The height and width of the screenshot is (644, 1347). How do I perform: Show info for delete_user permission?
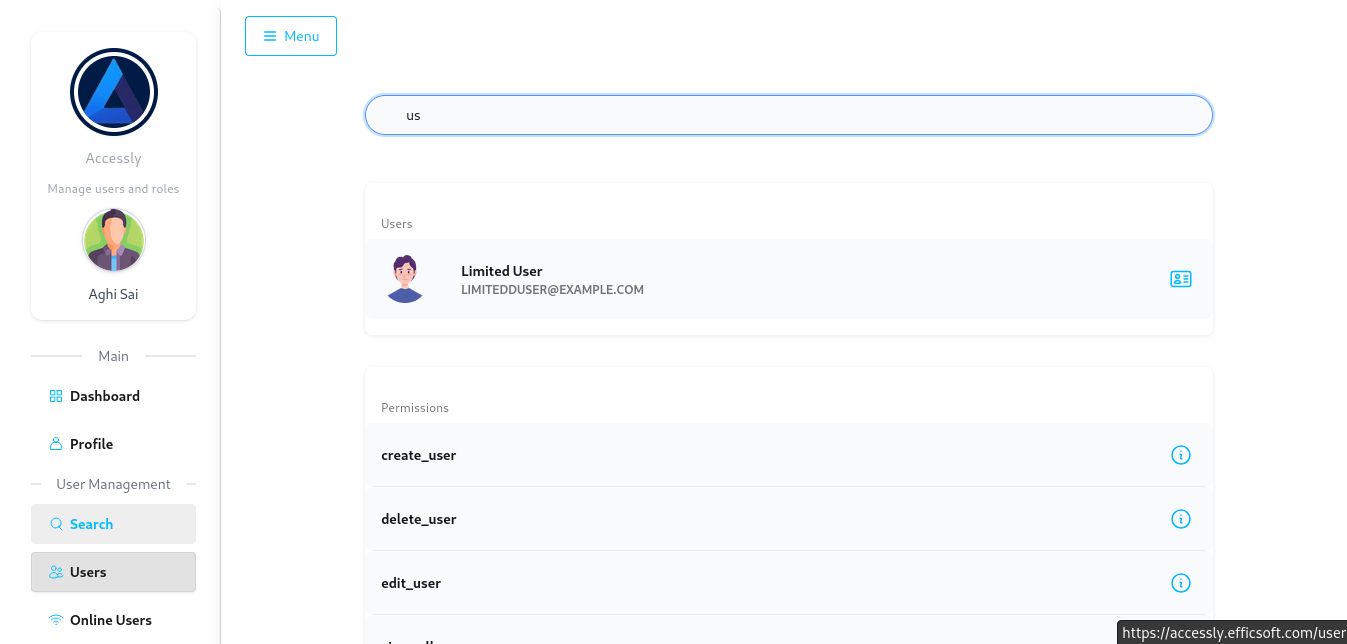click(1180, 519)
